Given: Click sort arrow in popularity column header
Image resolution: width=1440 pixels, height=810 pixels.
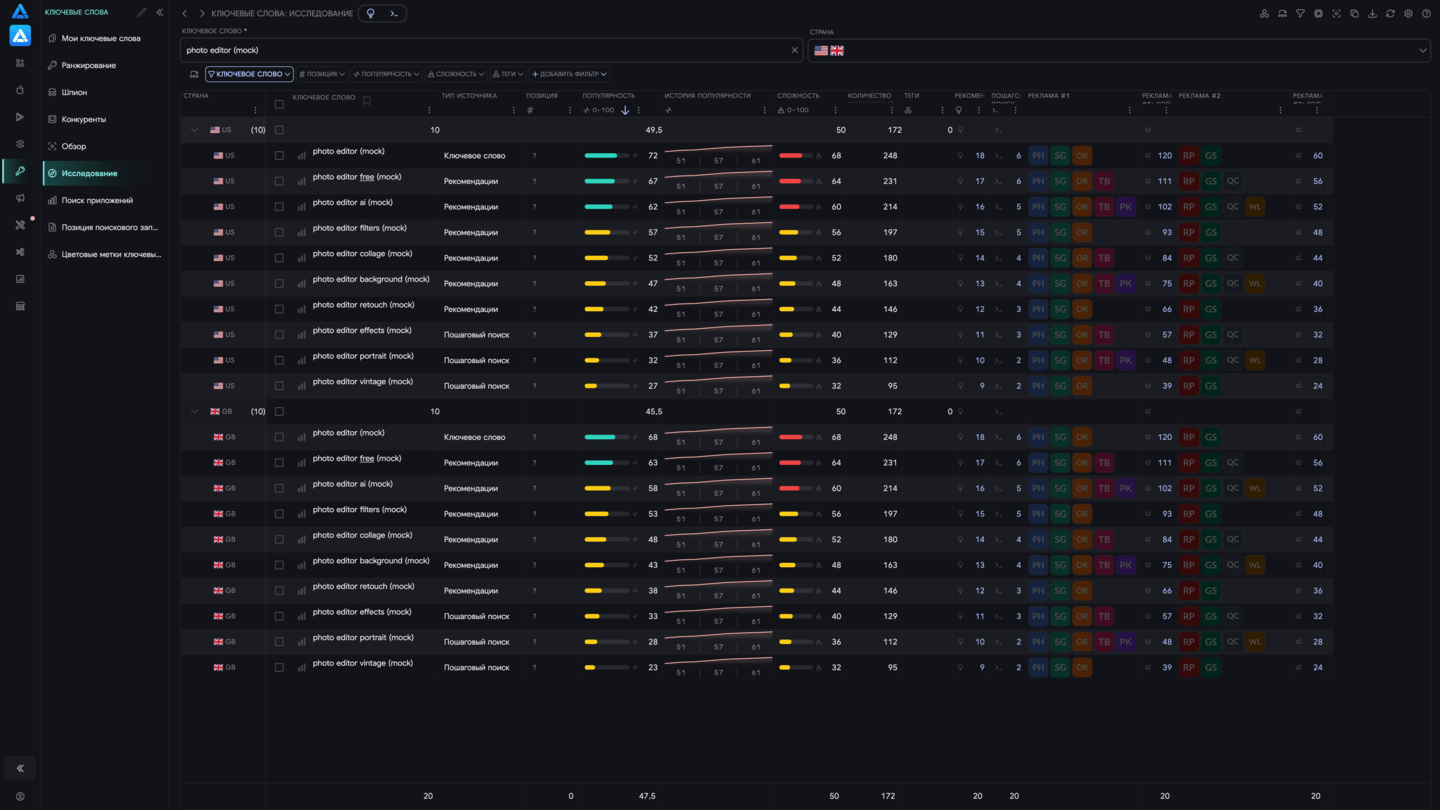Looking at the screenshot, I should tap(625, 110).
